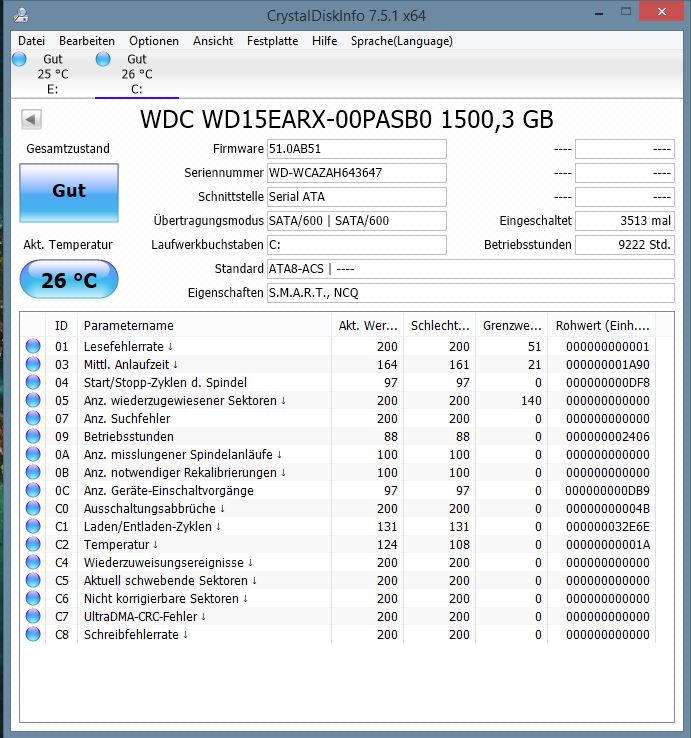Image resolution: width=691 pixels, height=738 pixels.
Task: Select raw value 00000000004B
Action: [x=608, y=508]
